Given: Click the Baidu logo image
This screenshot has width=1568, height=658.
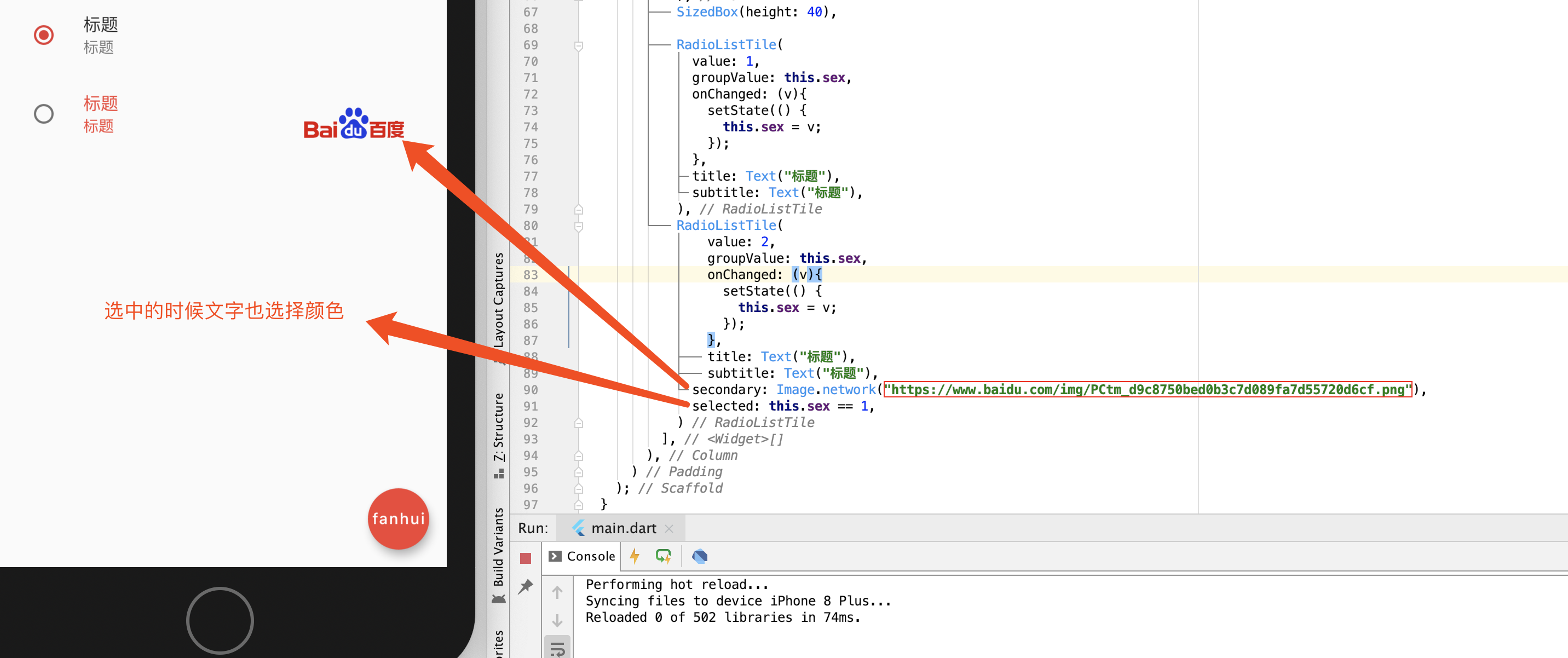Looking at the screenshot, I should 354,124.
